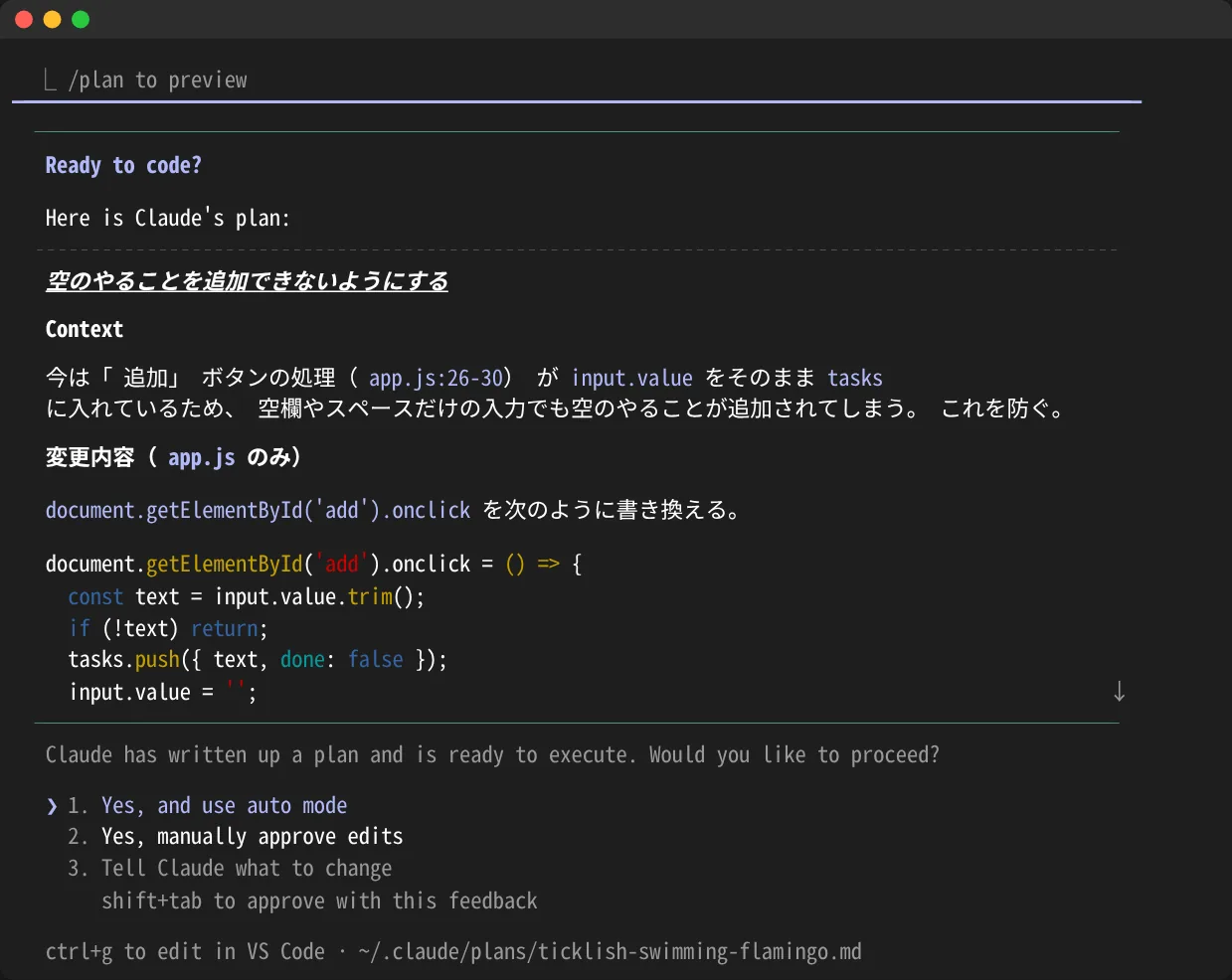Click inline code document.getElementById('add').onclick を次のように
The image size is (1232, 980).
coord(258,510)
